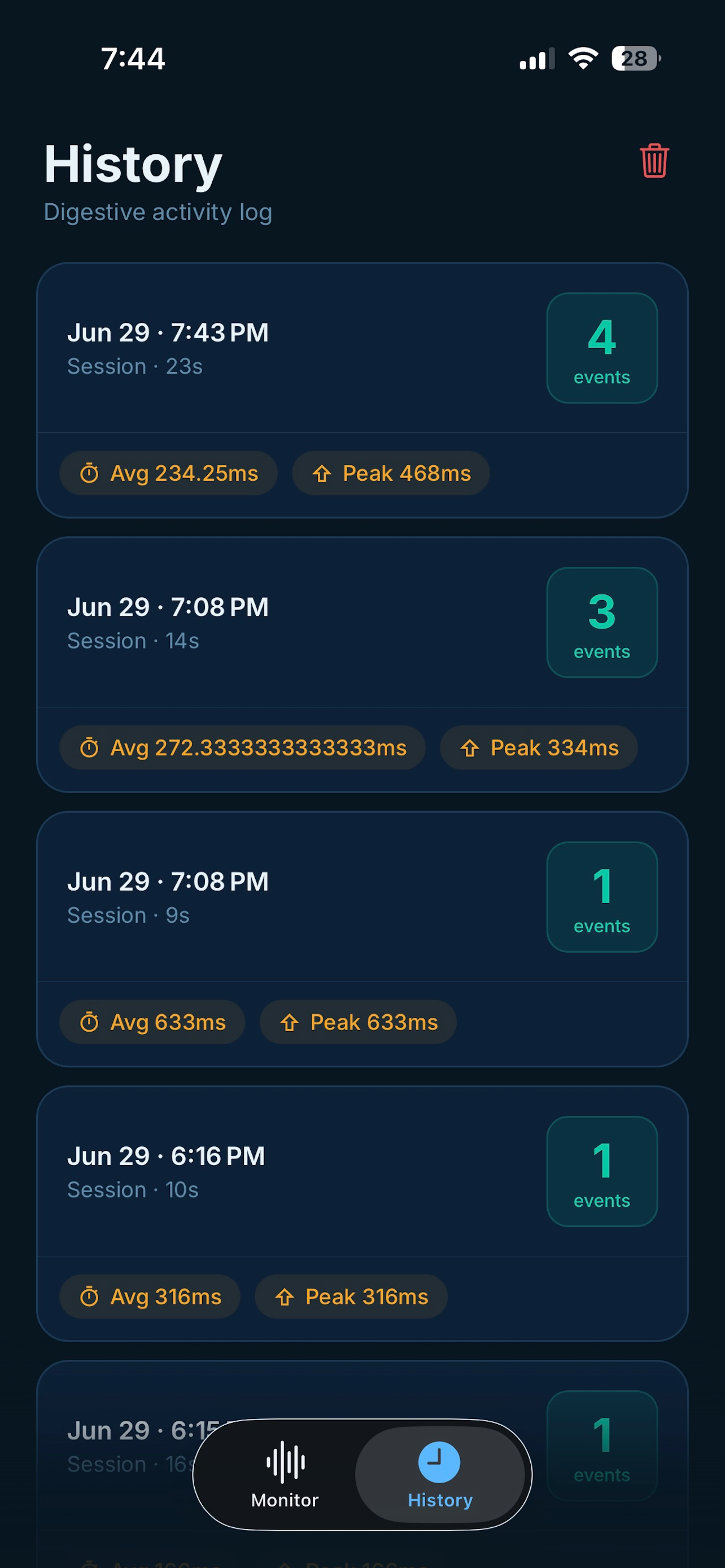Viewport: 725px width, 1568px height.
Task: Open the 9s session card
Action: [x=362, y=939]
